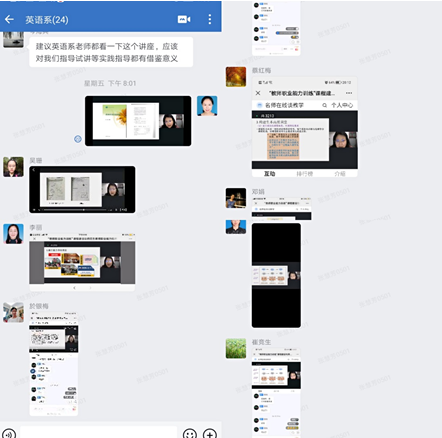Tap the autumn tree avatar
The width and height of the screenshot is (442, 438).
pyautogui.click(x=236, y=77)
